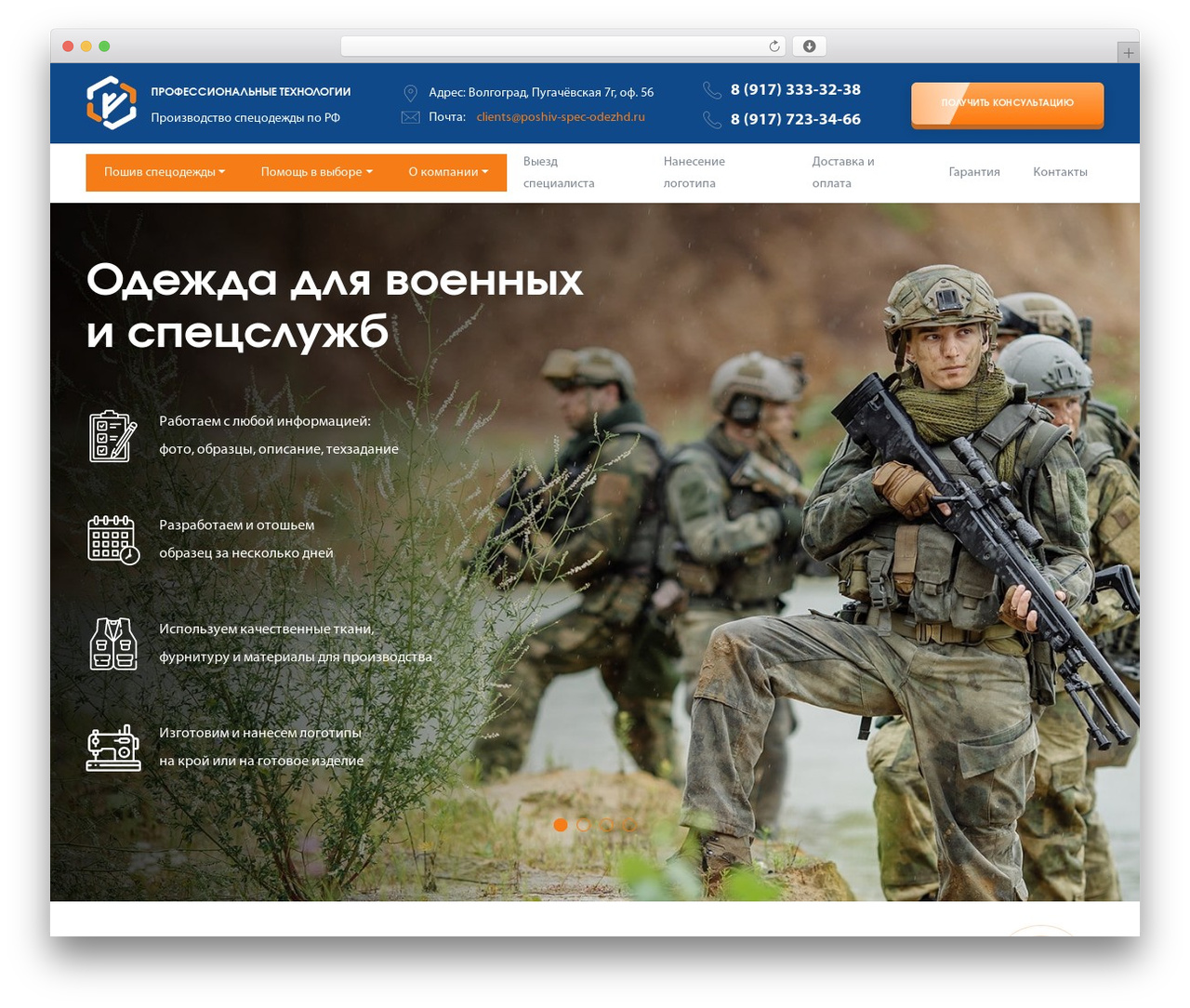Click the Получить консультацию button

1007,104
